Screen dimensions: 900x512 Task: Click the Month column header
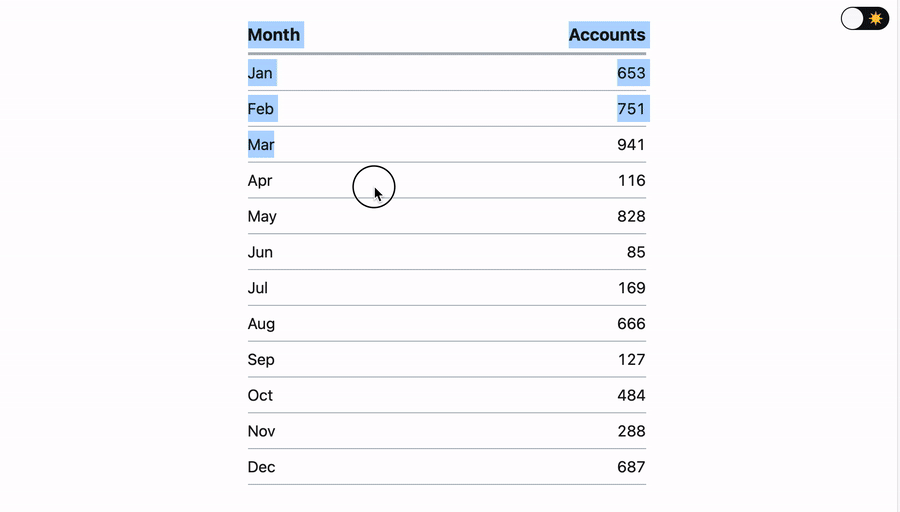pos(274,35)
